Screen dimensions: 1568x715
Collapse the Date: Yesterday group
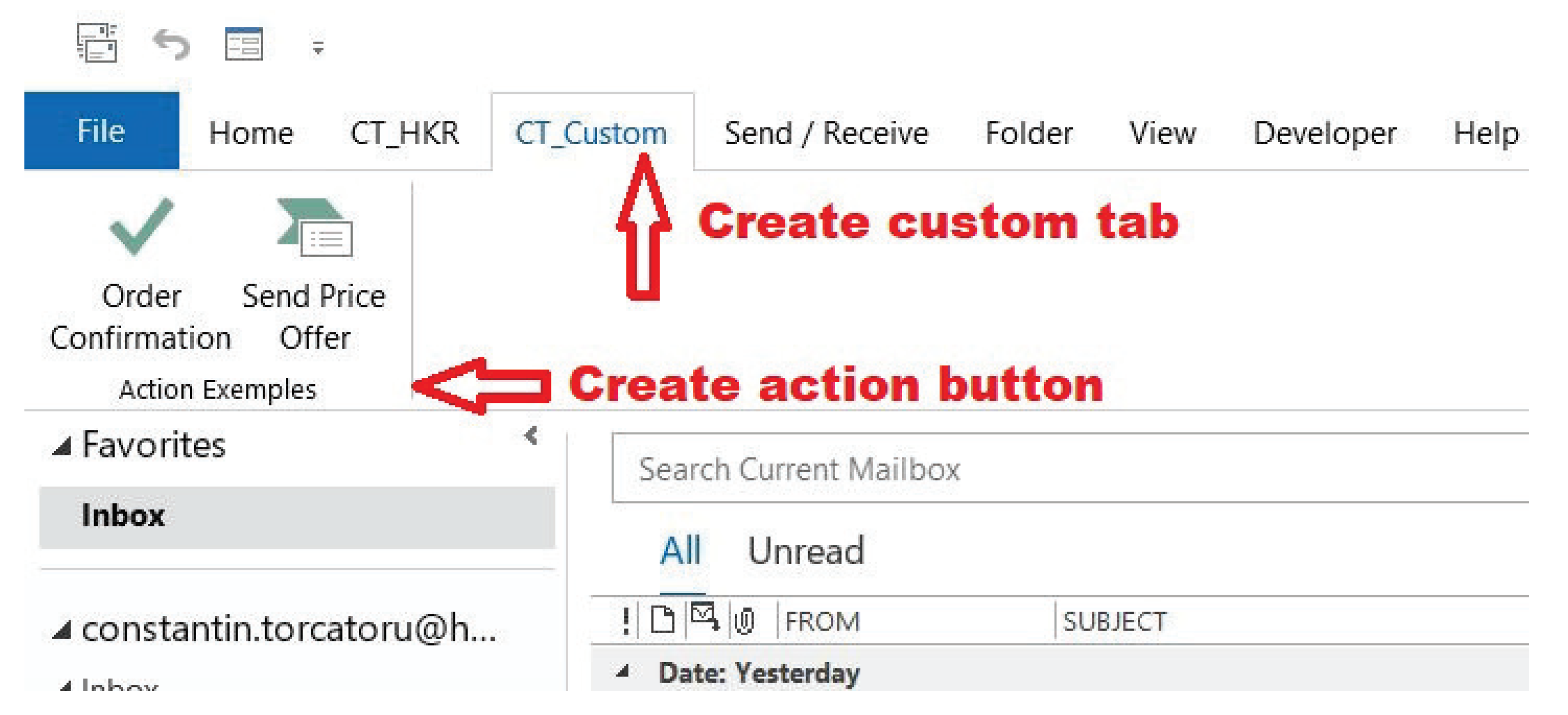[623, 672]
